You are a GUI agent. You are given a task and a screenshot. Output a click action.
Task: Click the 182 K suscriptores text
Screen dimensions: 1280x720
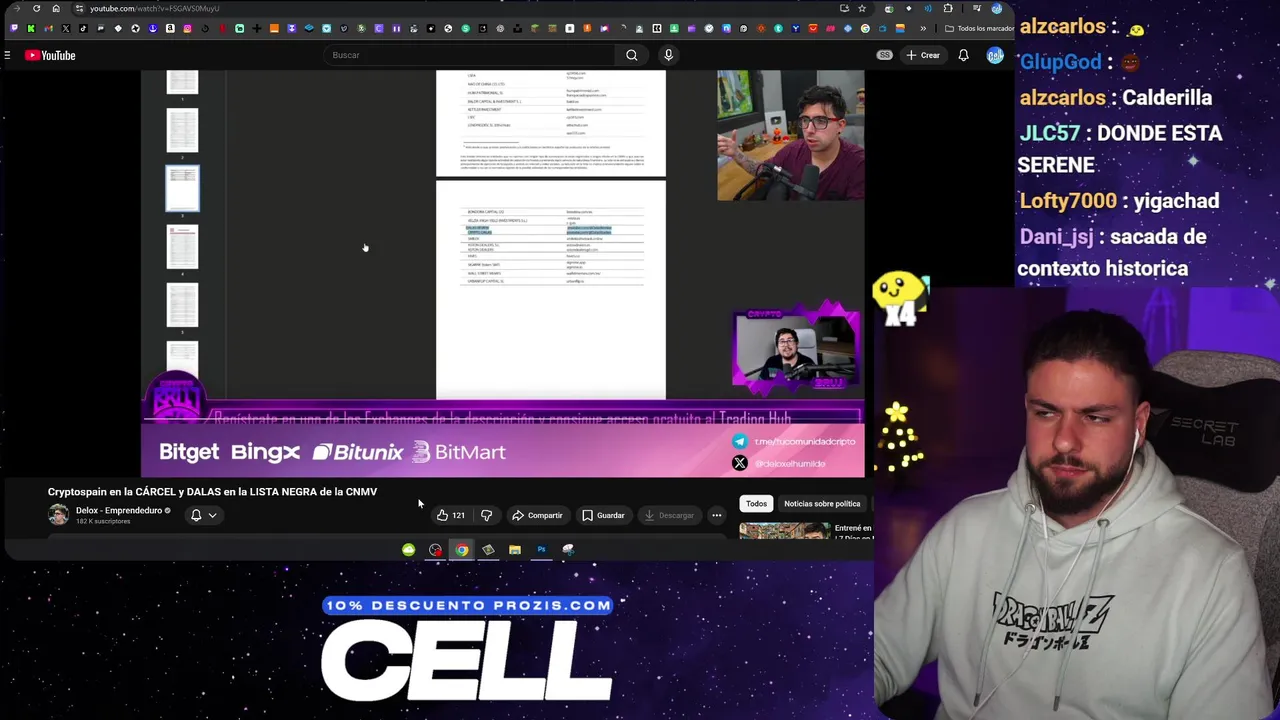(x=103, y=522)
